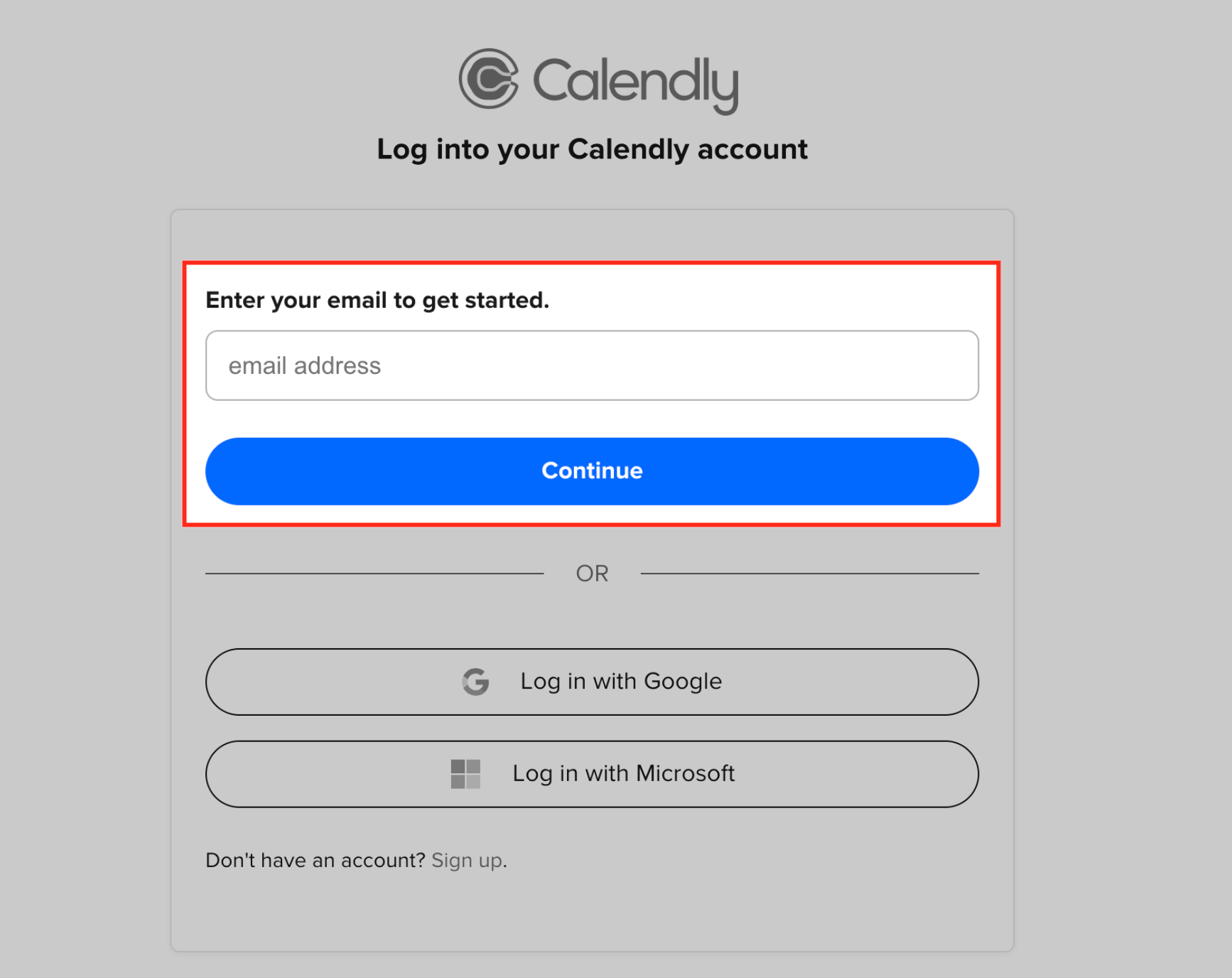The width and height of the screenshot is (1232, 978).
Task: Click the Calendly circular logo icon
Action: (x=489, y=79)
